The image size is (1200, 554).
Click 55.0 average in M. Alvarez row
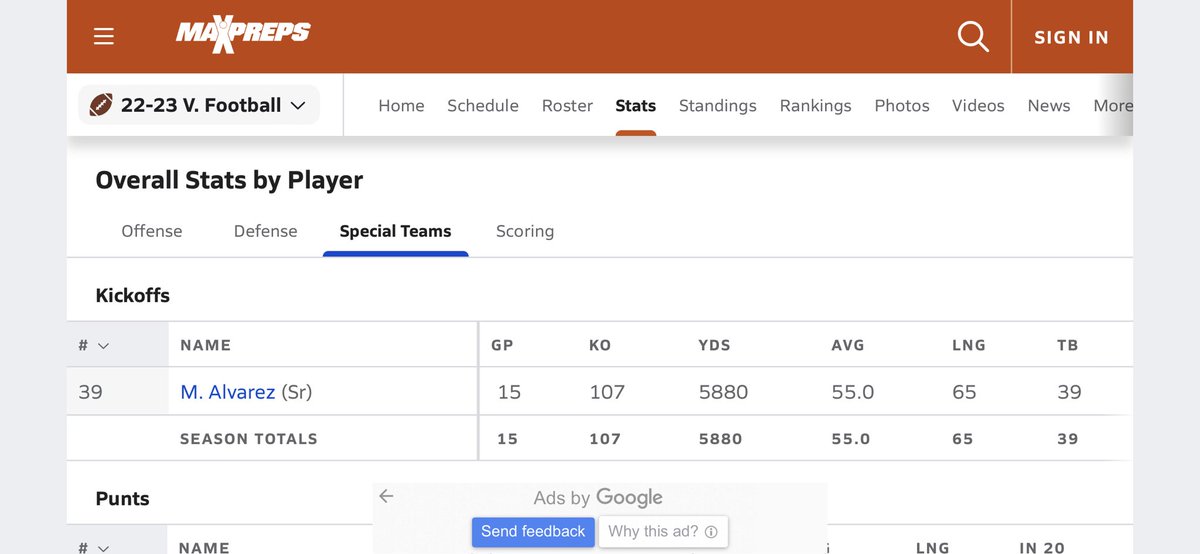click(x=853, y=392)
